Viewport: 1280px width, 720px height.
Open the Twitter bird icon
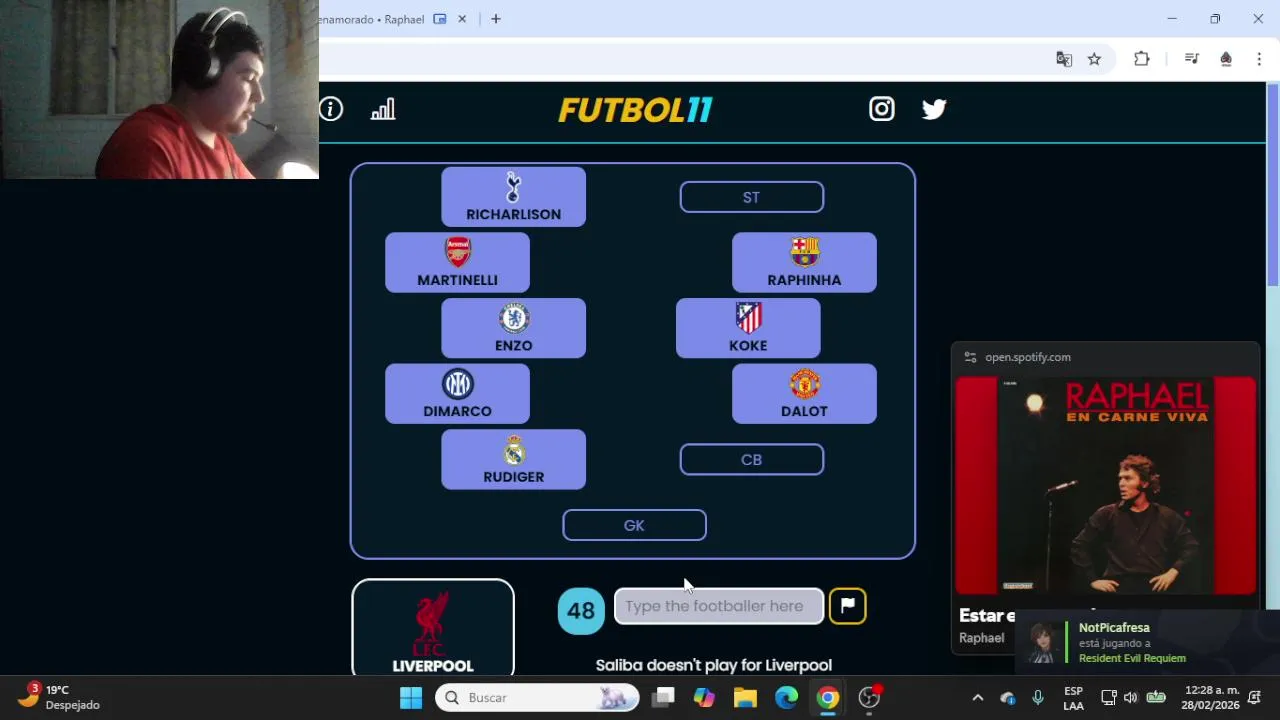pyautogui.click(x=934, y=109)
